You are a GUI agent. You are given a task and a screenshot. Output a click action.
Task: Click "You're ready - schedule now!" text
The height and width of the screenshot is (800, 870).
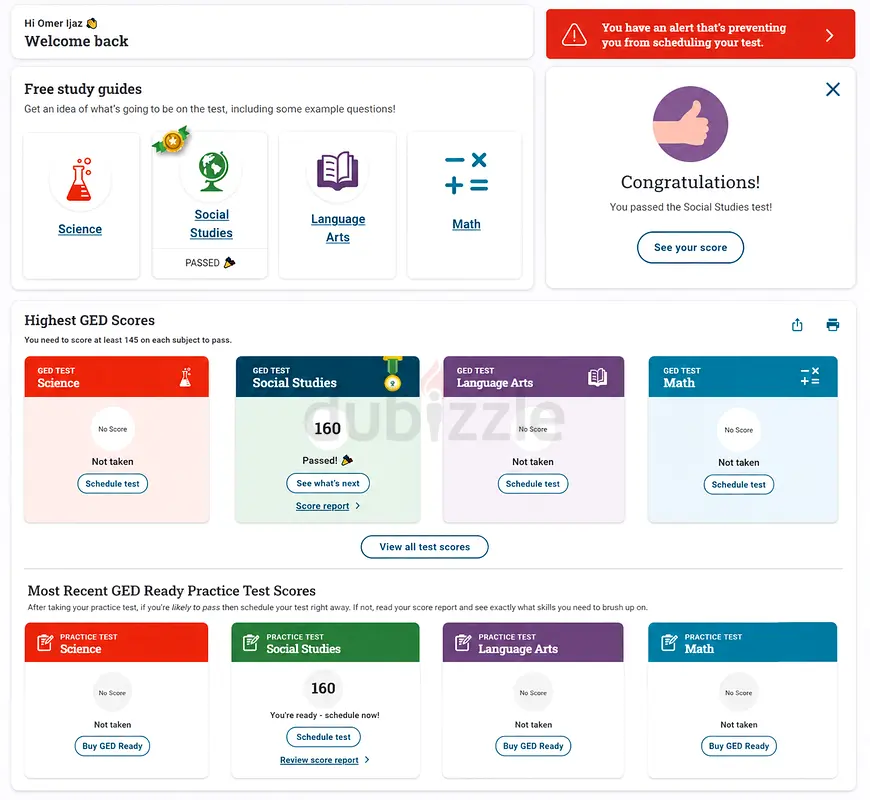[x=325, y=715]
